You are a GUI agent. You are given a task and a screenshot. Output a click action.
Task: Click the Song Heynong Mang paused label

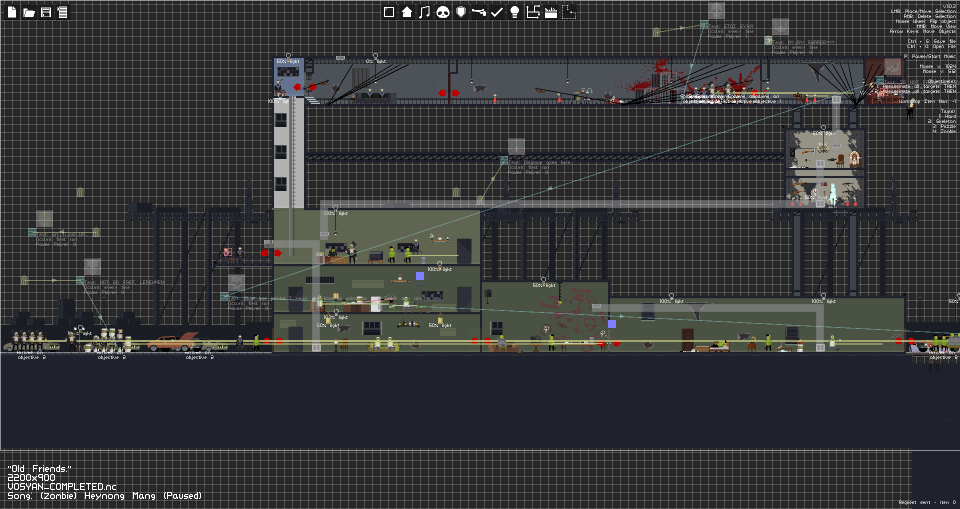click(x=104, y=496)
